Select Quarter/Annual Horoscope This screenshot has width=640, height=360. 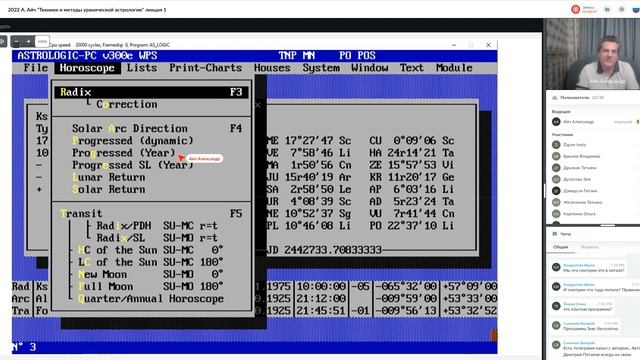click(151, 299)
